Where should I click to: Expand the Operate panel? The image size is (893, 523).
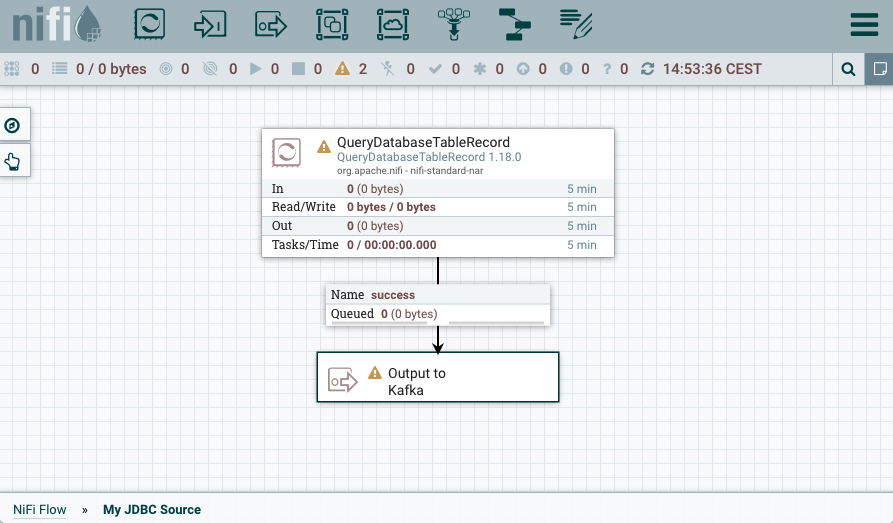click(13, 160)
